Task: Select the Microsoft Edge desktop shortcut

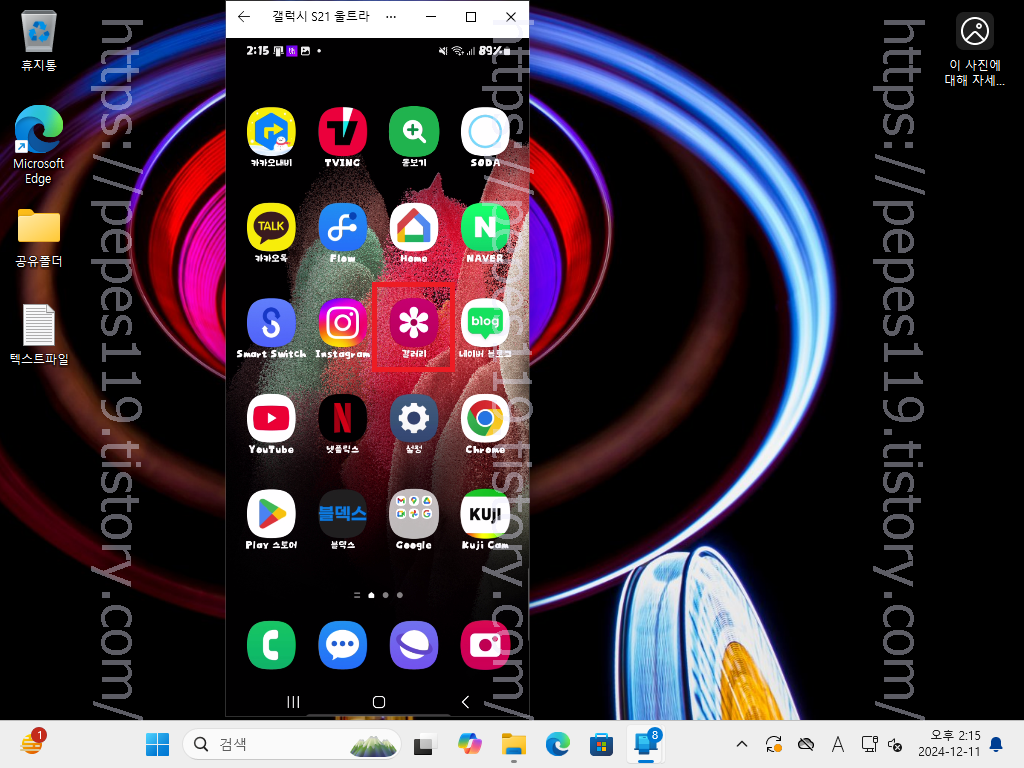Action: [x=39, y=145]
